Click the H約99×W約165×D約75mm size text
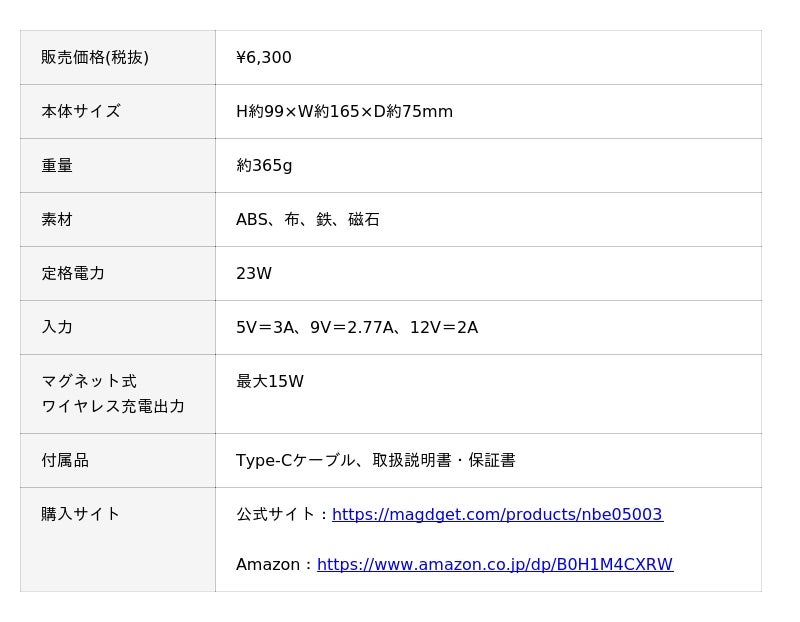The image size is (800, 622). coord(344,111)
